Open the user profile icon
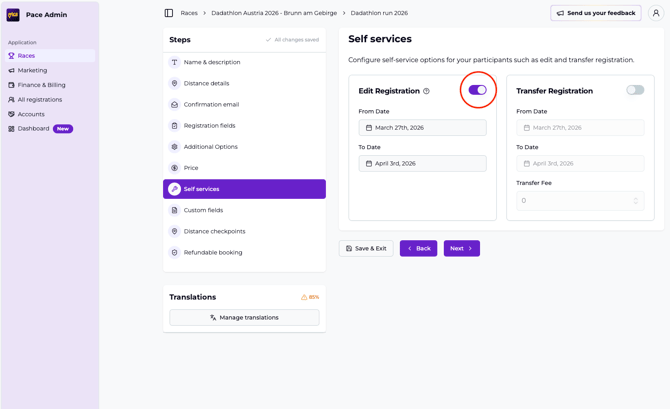The width and height of the screenshot is (670, 409). click(656, 13)
